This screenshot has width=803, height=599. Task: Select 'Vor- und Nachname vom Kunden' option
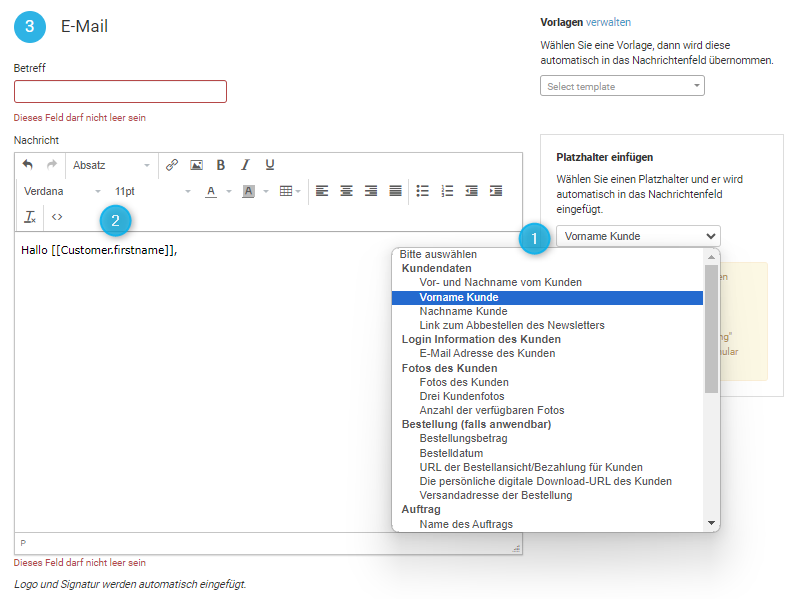click(547, 283)
